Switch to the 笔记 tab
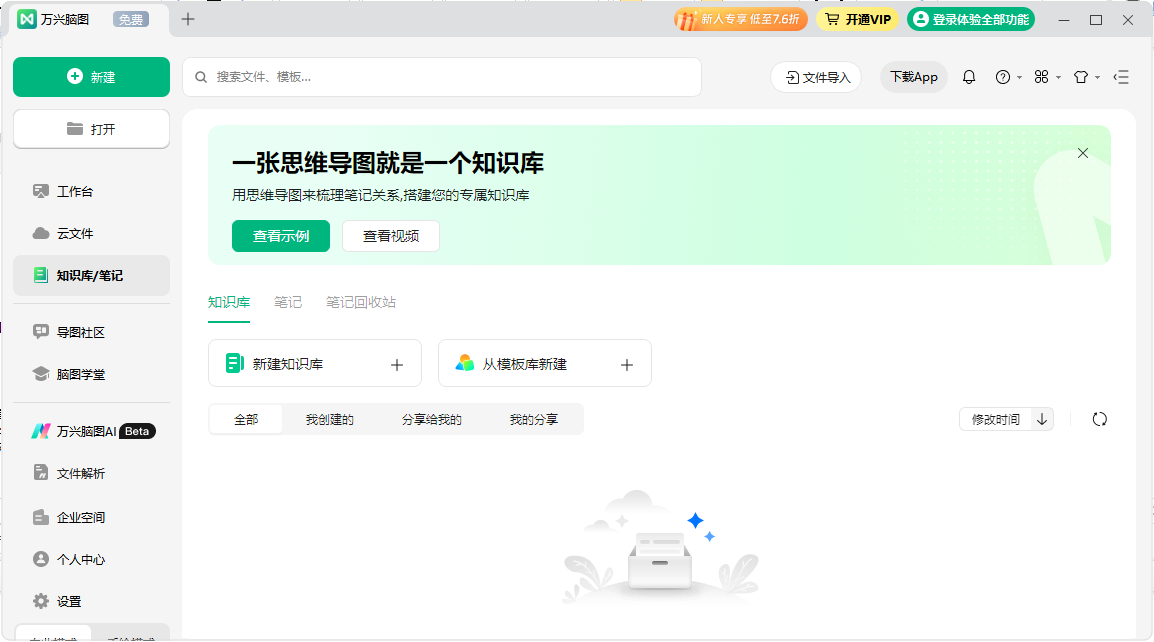This screenshot has width=1154, height=642. (x=288, y=303)
